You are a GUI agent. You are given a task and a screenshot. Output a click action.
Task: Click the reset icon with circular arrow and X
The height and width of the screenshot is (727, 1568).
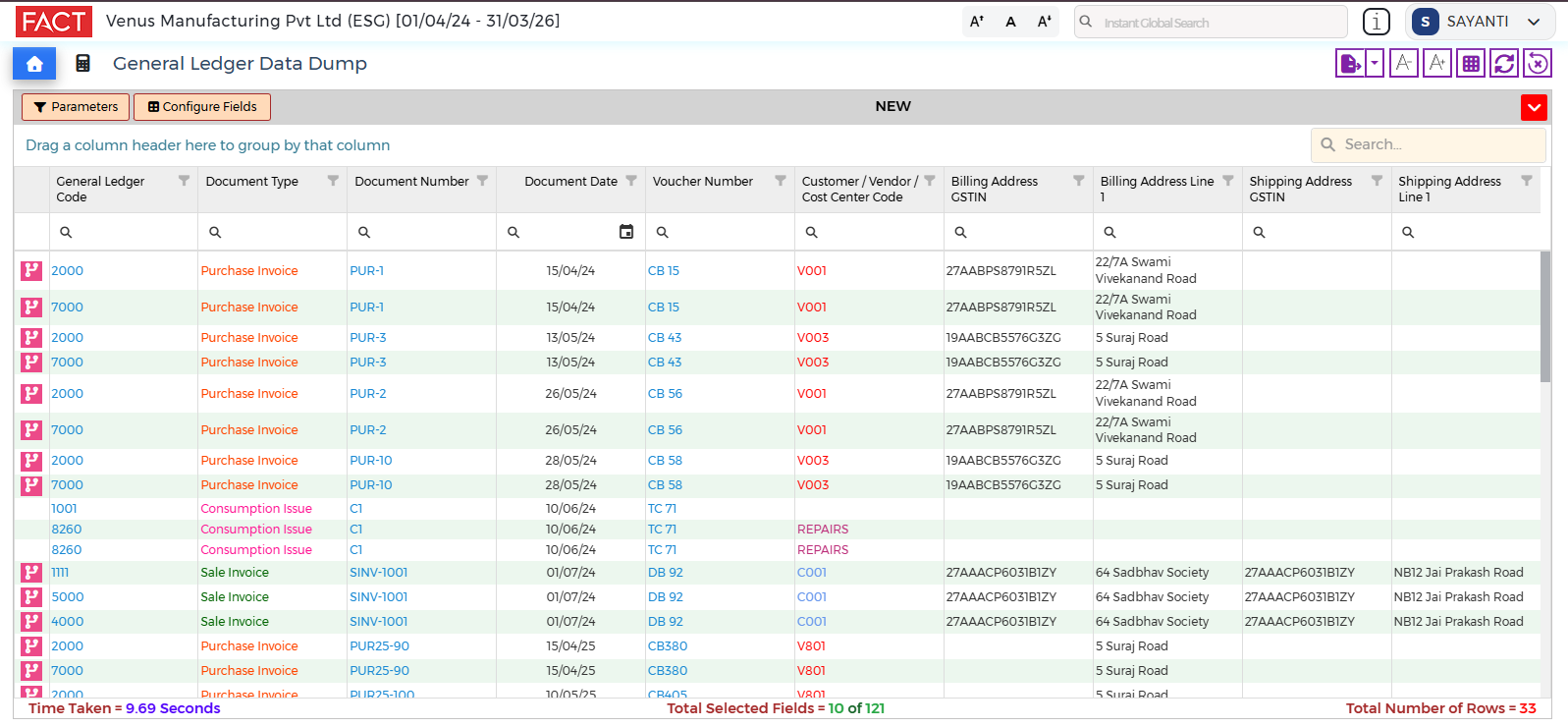1538,64
